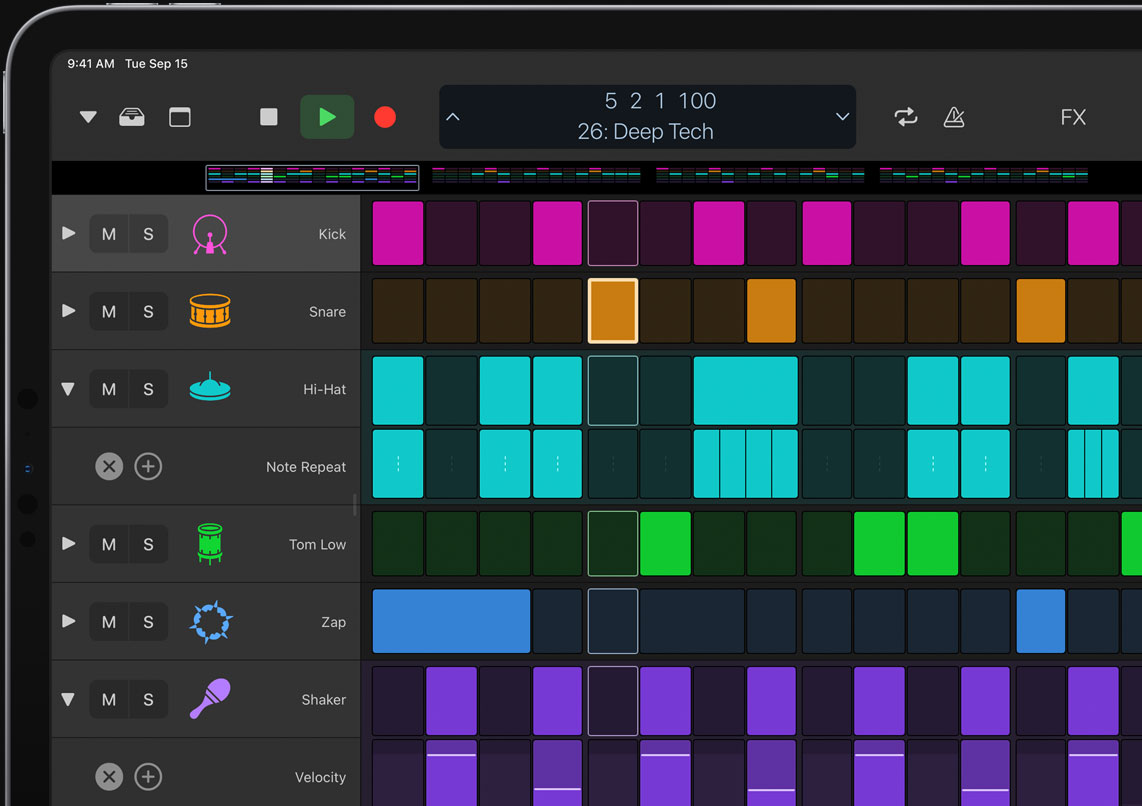
Task: Select the Shaker maraca icon
Action: click(x=210, y=699)
